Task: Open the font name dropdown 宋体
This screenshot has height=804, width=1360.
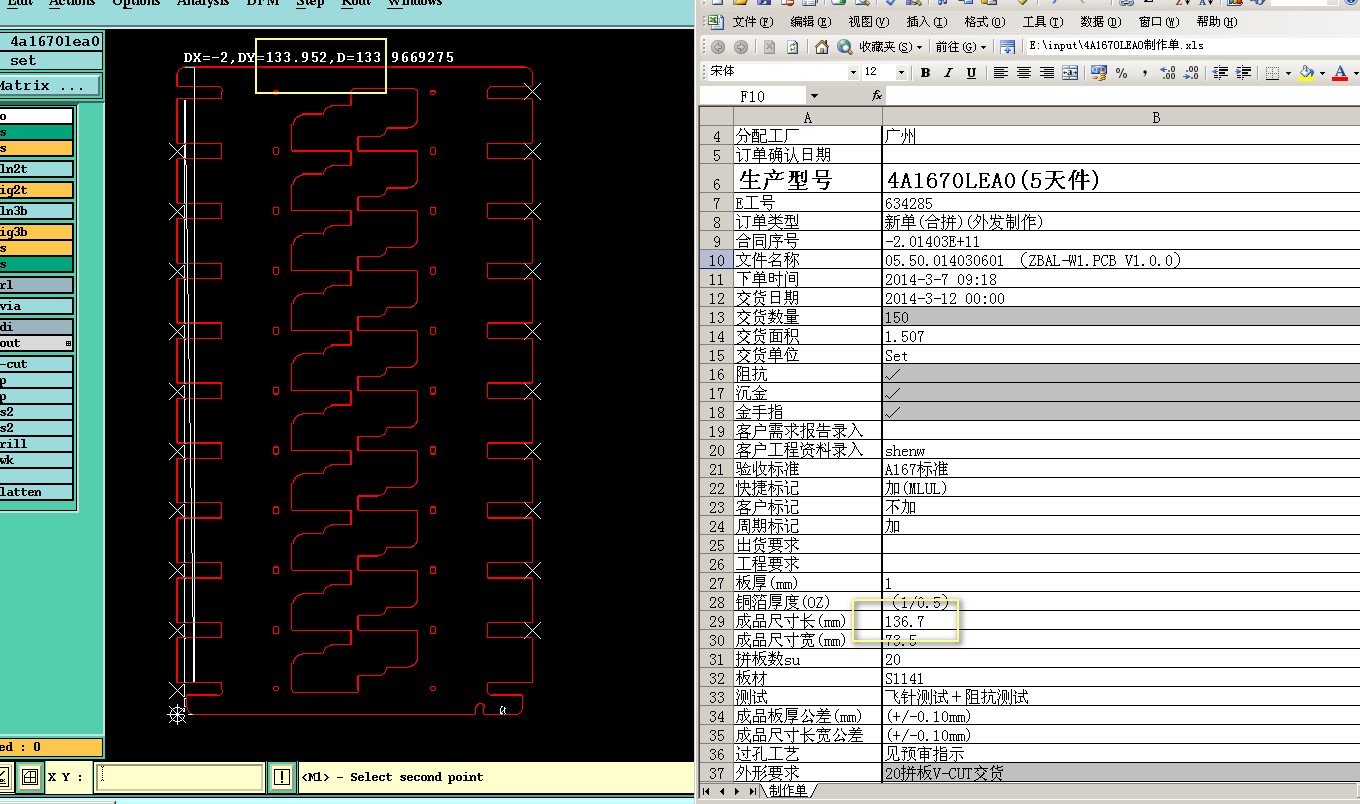Action: click(853, 73)
